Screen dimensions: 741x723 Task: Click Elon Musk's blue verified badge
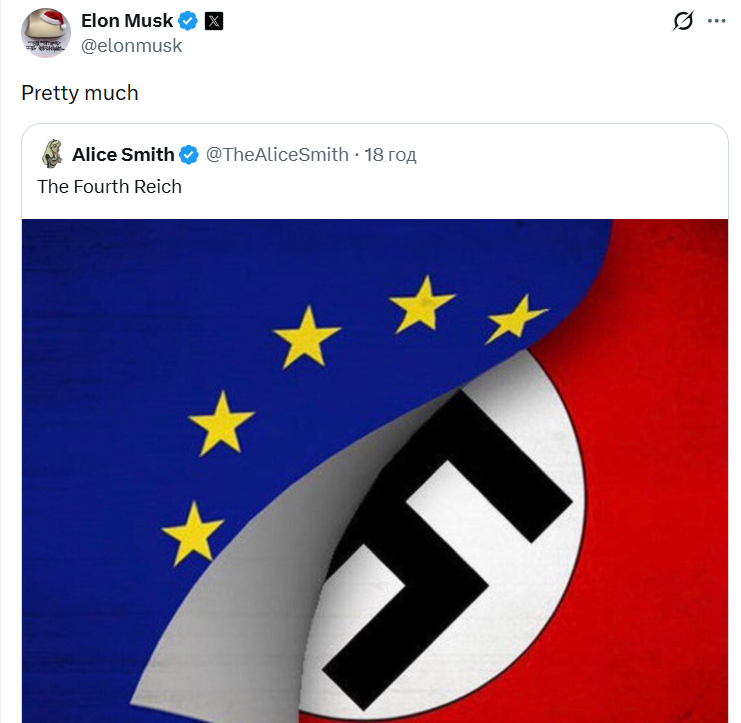pos(188,21)
